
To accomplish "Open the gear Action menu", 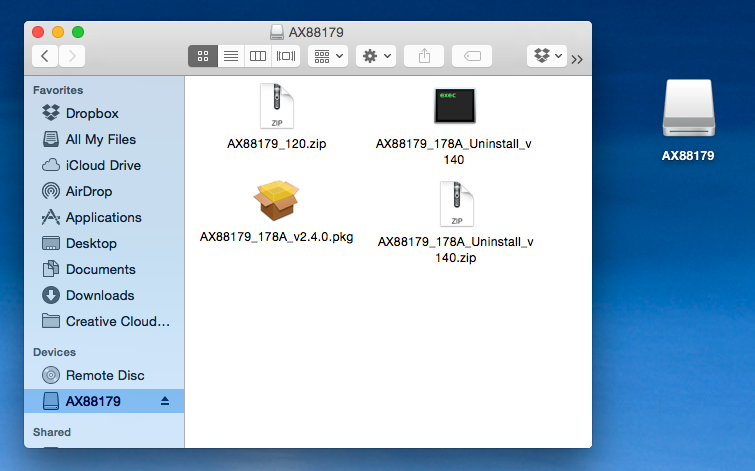I will point(376,56).
